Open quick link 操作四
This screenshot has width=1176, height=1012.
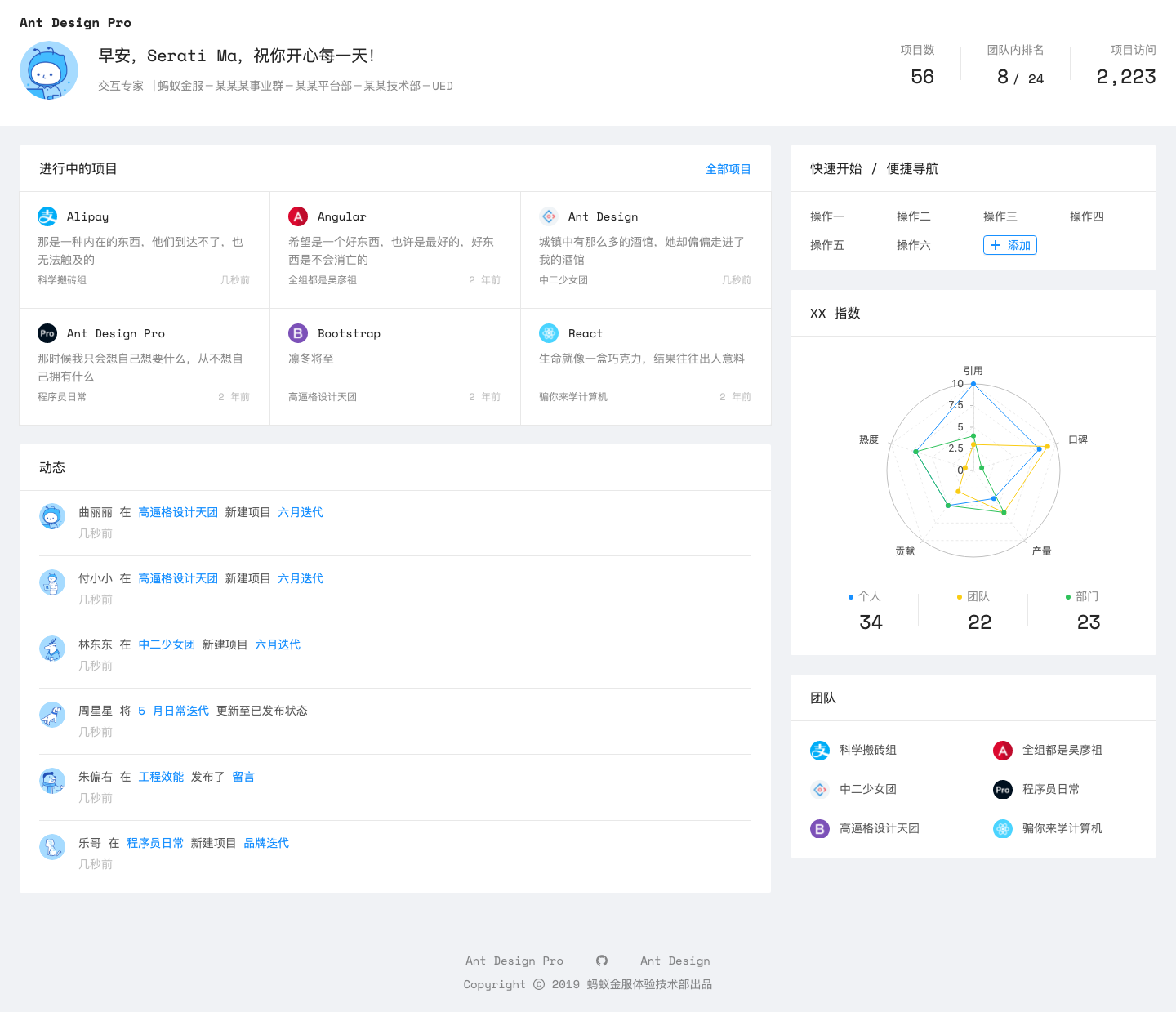(1087, 216)
